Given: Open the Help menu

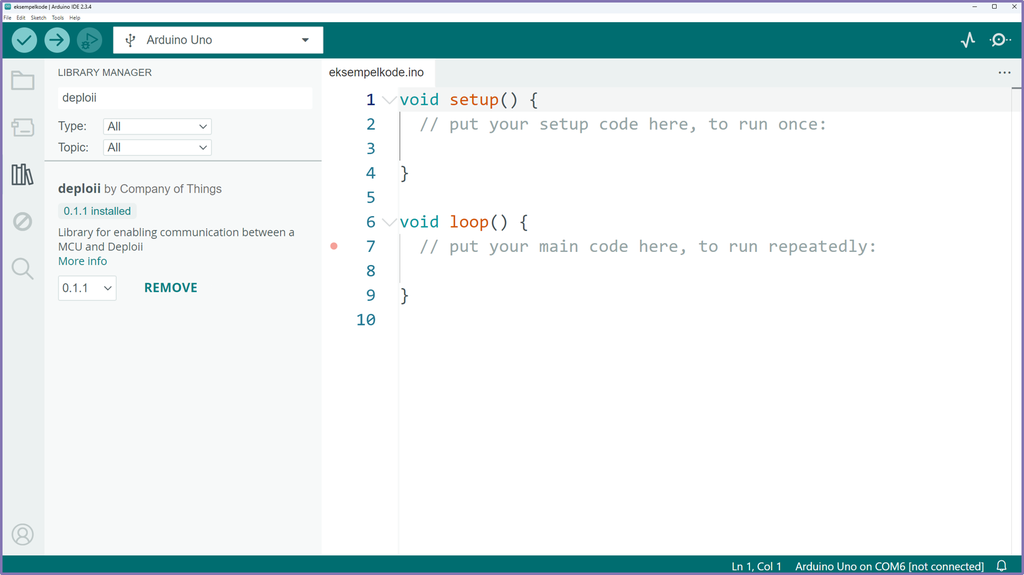Looking at the screenshot, I should [x=75, y=18].
